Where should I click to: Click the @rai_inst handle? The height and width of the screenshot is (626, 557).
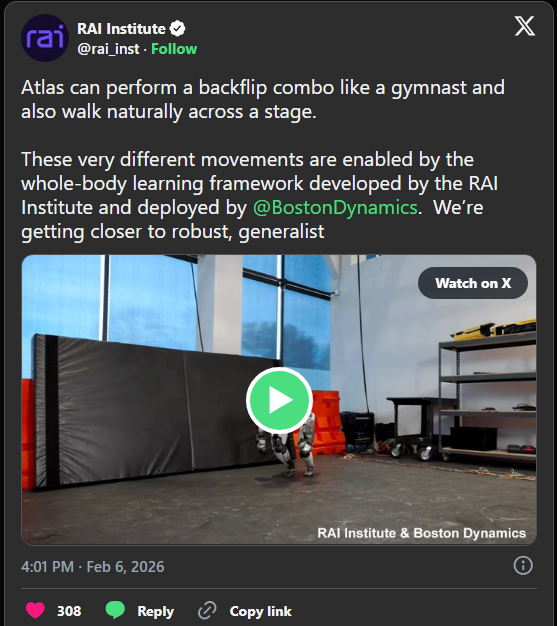click(x=108, y=49)
